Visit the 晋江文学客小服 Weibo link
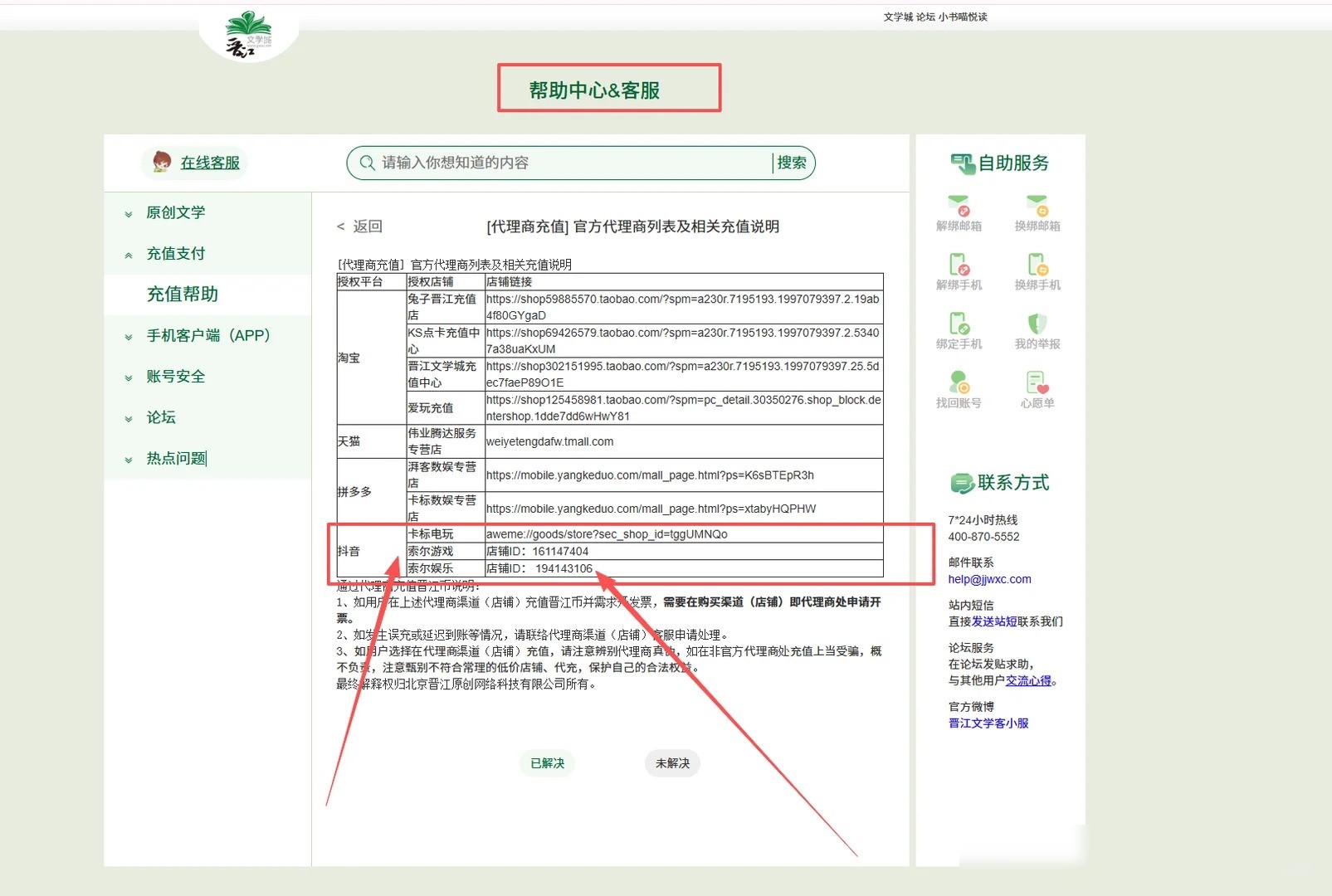Viewport: 1332px width, 896px height. (988, 723)
